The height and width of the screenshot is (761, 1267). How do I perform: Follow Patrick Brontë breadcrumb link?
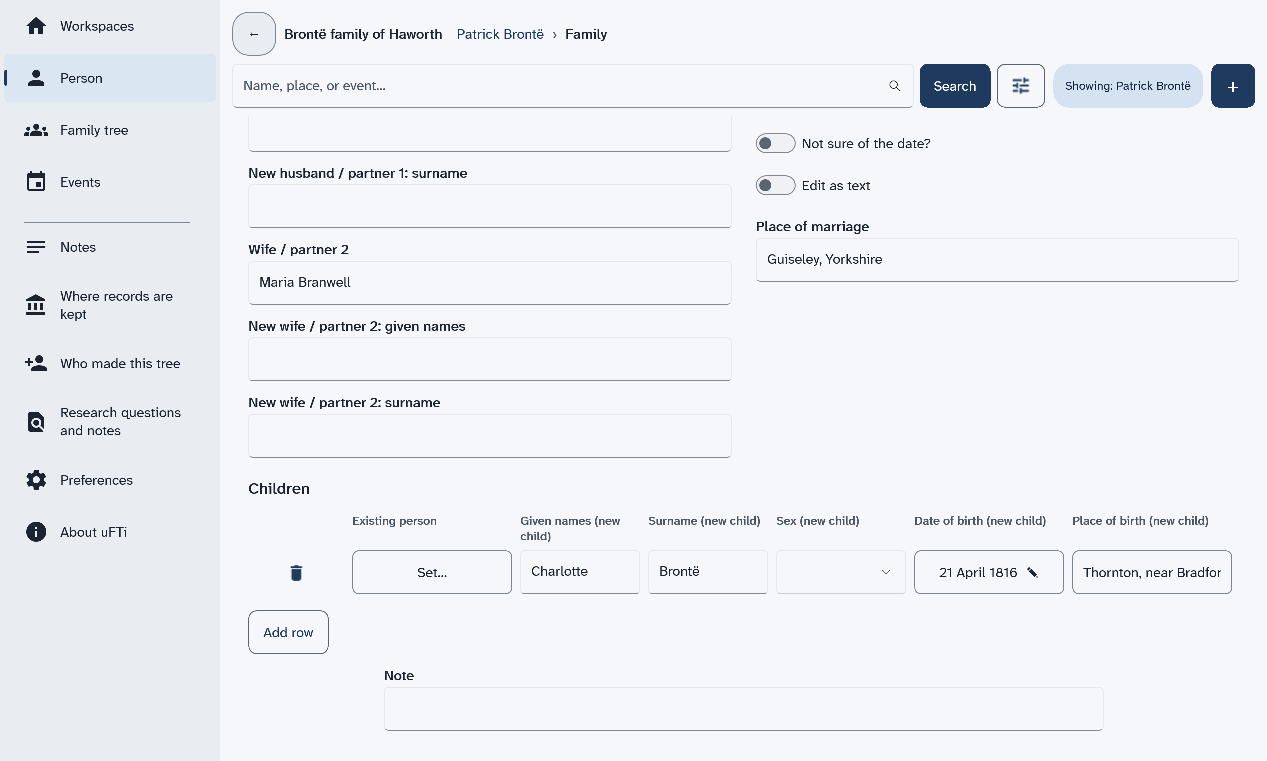(x=500, y=34)
